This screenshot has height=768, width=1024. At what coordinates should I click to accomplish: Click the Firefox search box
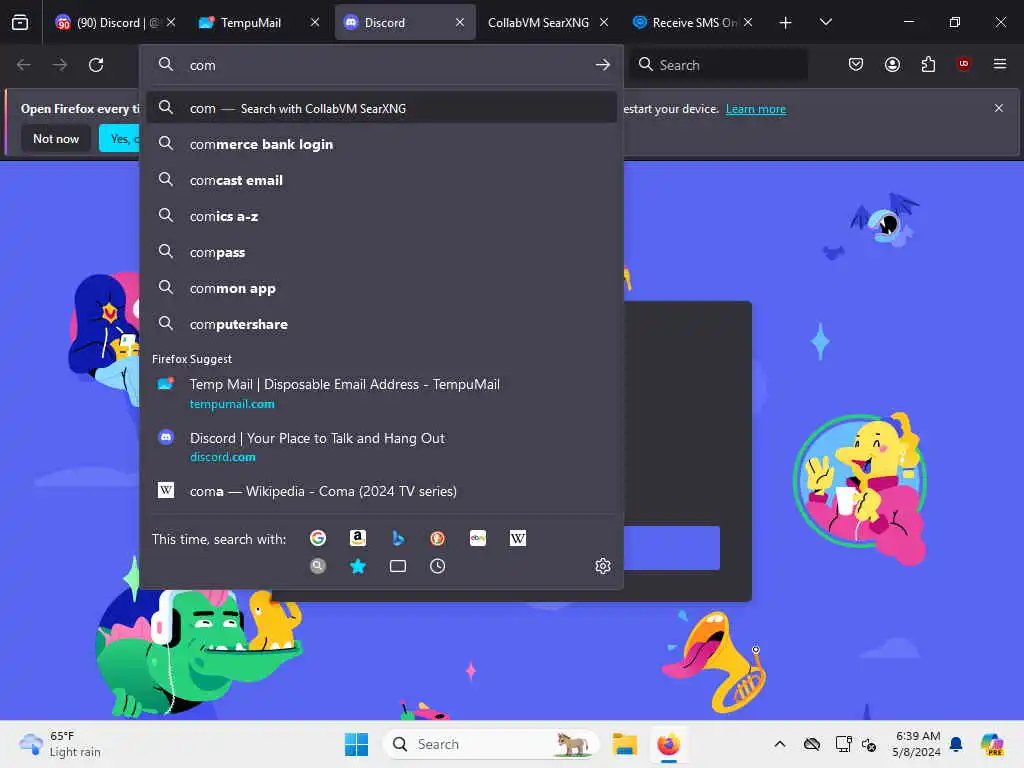click(x=718, y=65)
